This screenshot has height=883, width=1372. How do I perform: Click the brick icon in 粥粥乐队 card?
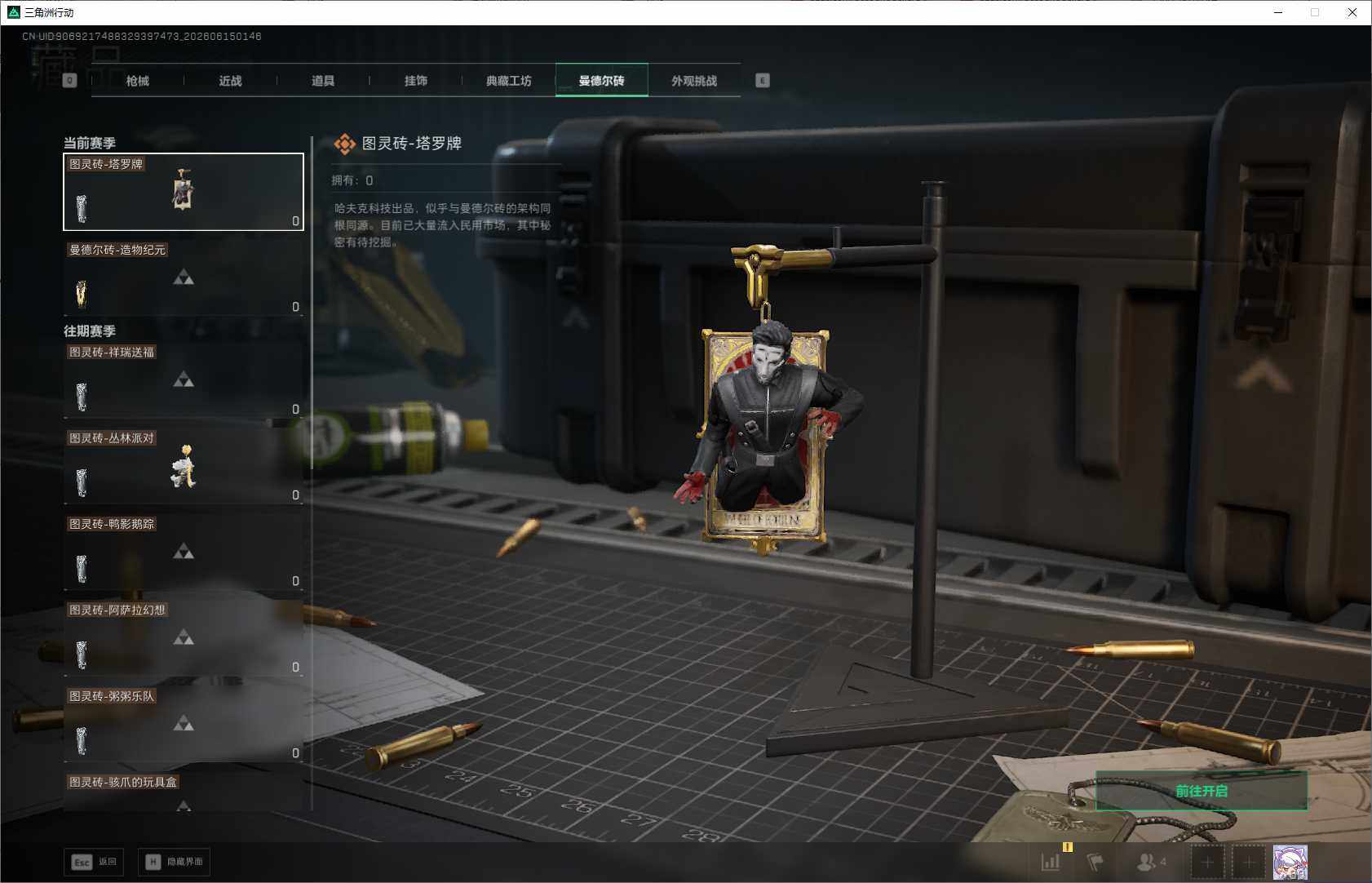tap(81, 741)
